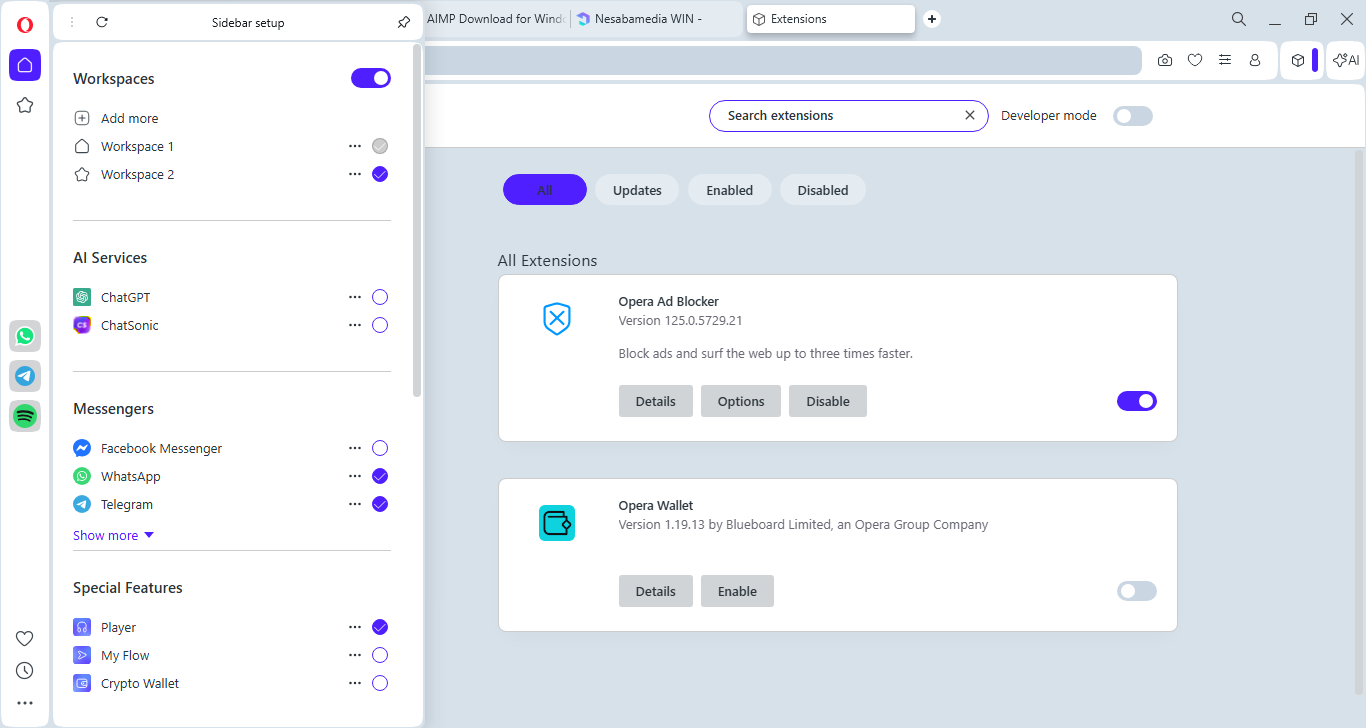Check the ChatGPT sidebar option
This screenshot has width=1366, height=728.
[x=379, y=297]
